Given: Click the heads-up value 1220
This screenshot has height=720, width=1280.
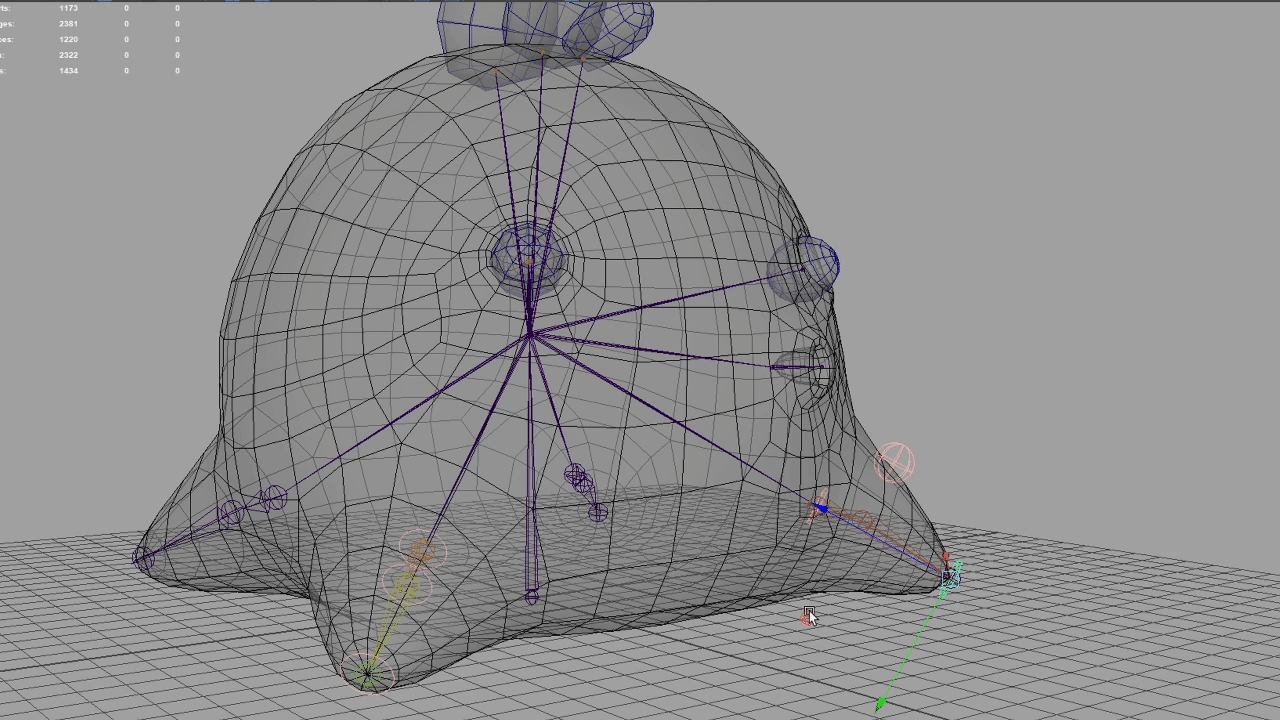Looking at the screenshot, I should coord(68,40).
